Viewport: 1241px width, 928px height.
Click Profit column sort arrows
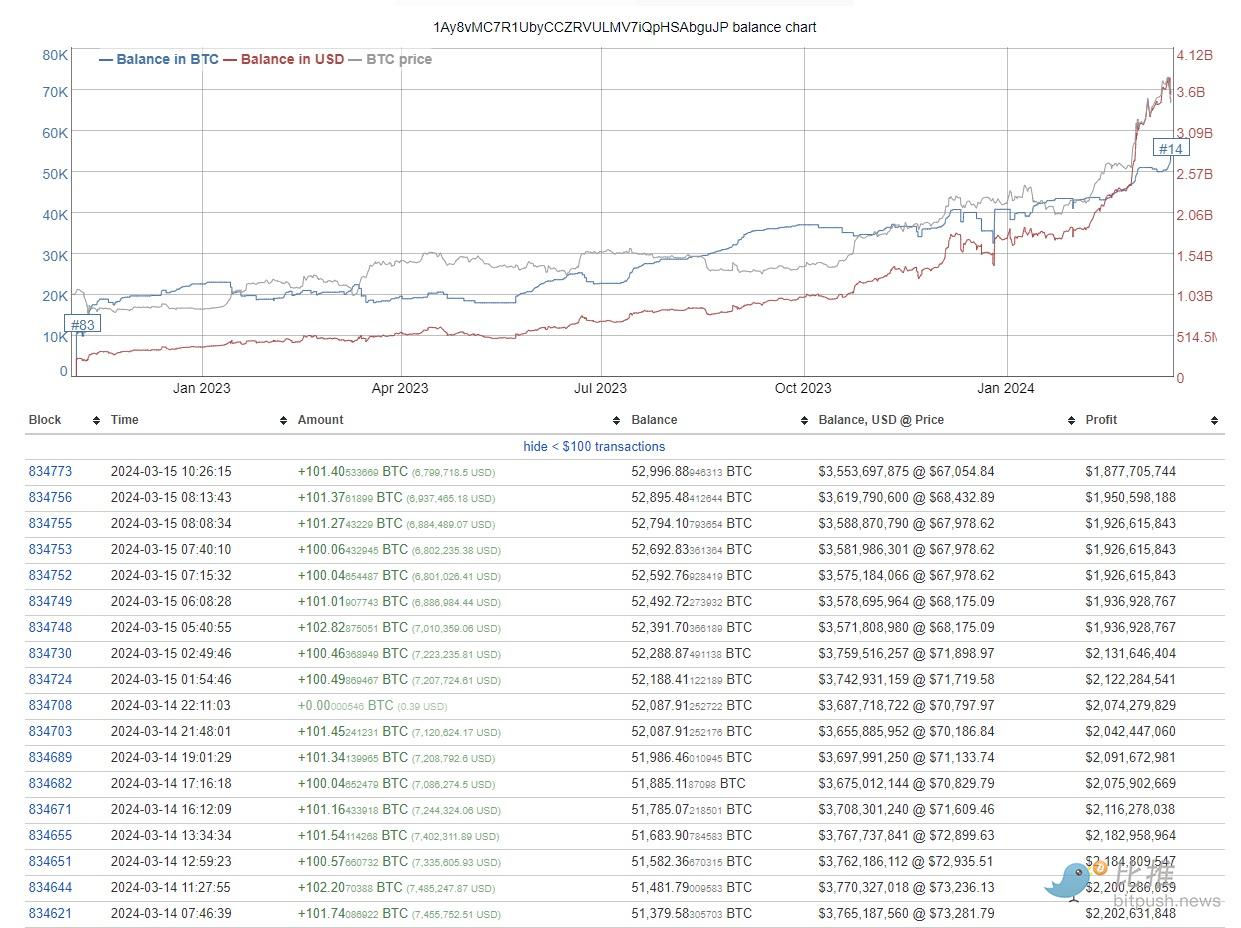click(x=1213, y=421)
